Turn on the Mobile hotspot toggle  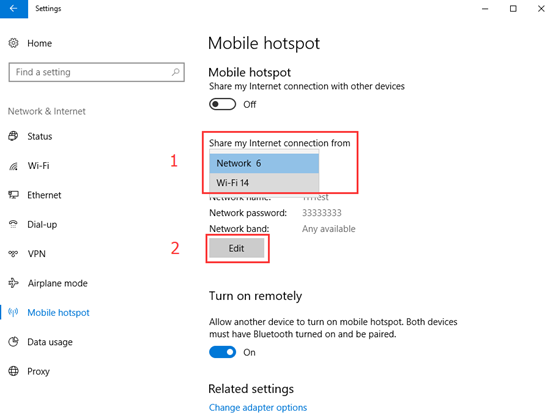click(x=223, y=104)
